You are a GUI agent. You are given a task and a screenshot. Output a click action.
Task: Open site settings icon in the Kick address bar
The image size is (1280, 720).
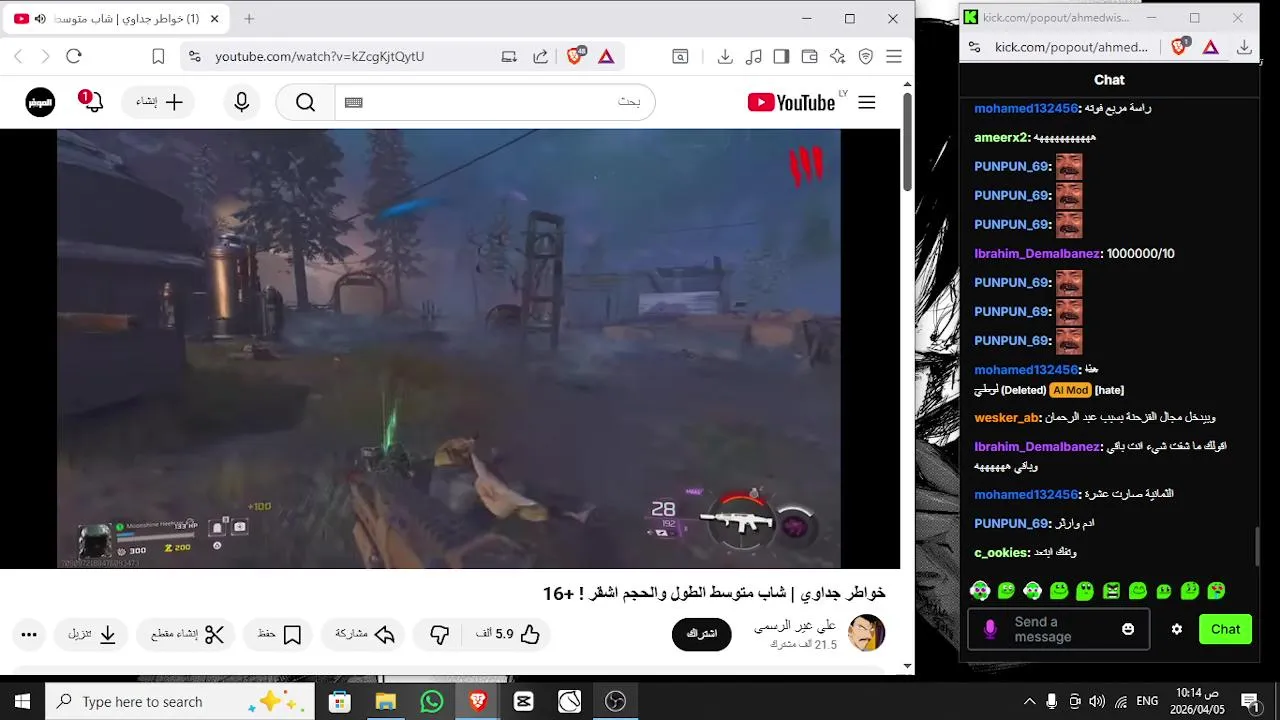(975, 47)
